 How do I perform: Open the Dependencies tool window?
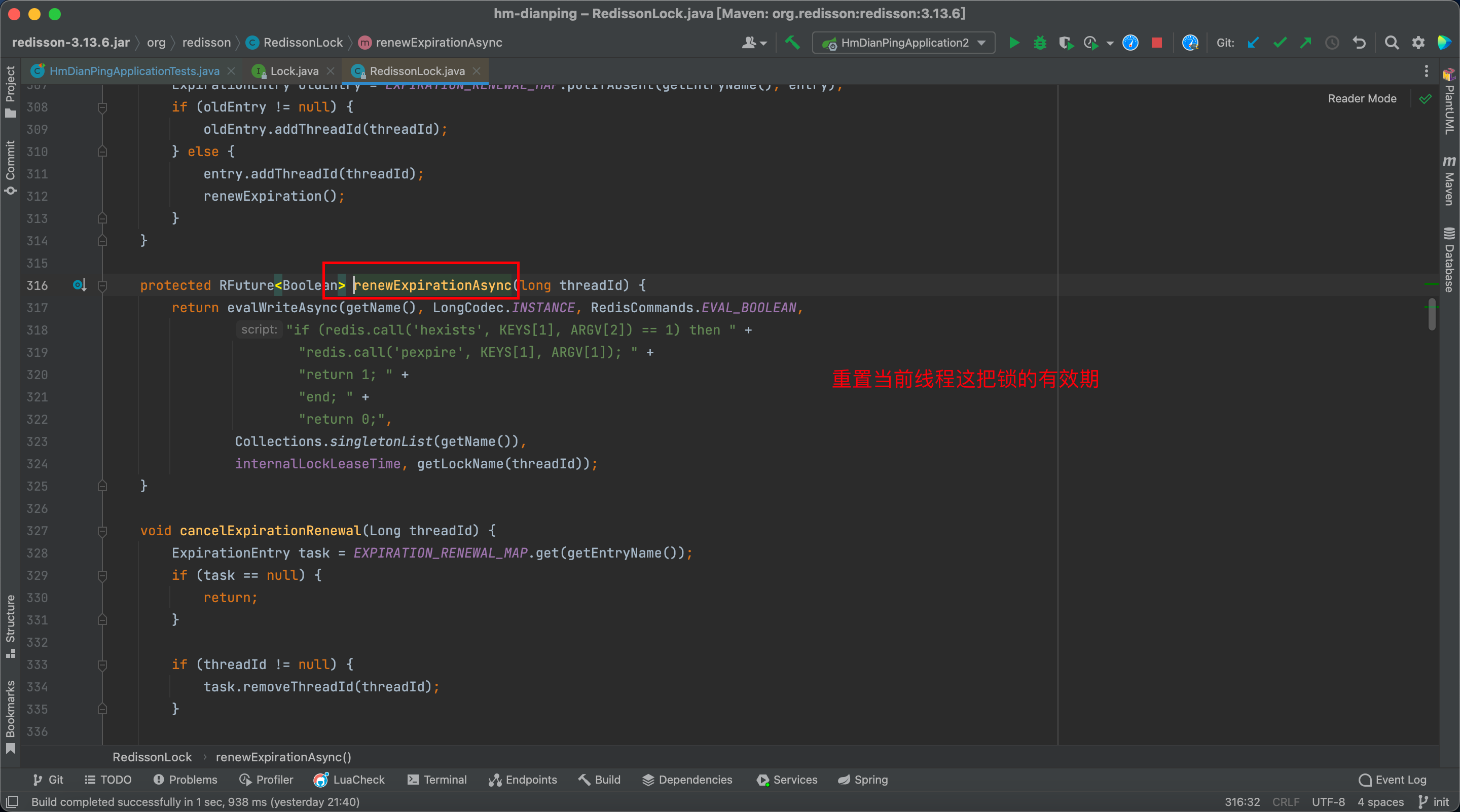coord(687,779)
